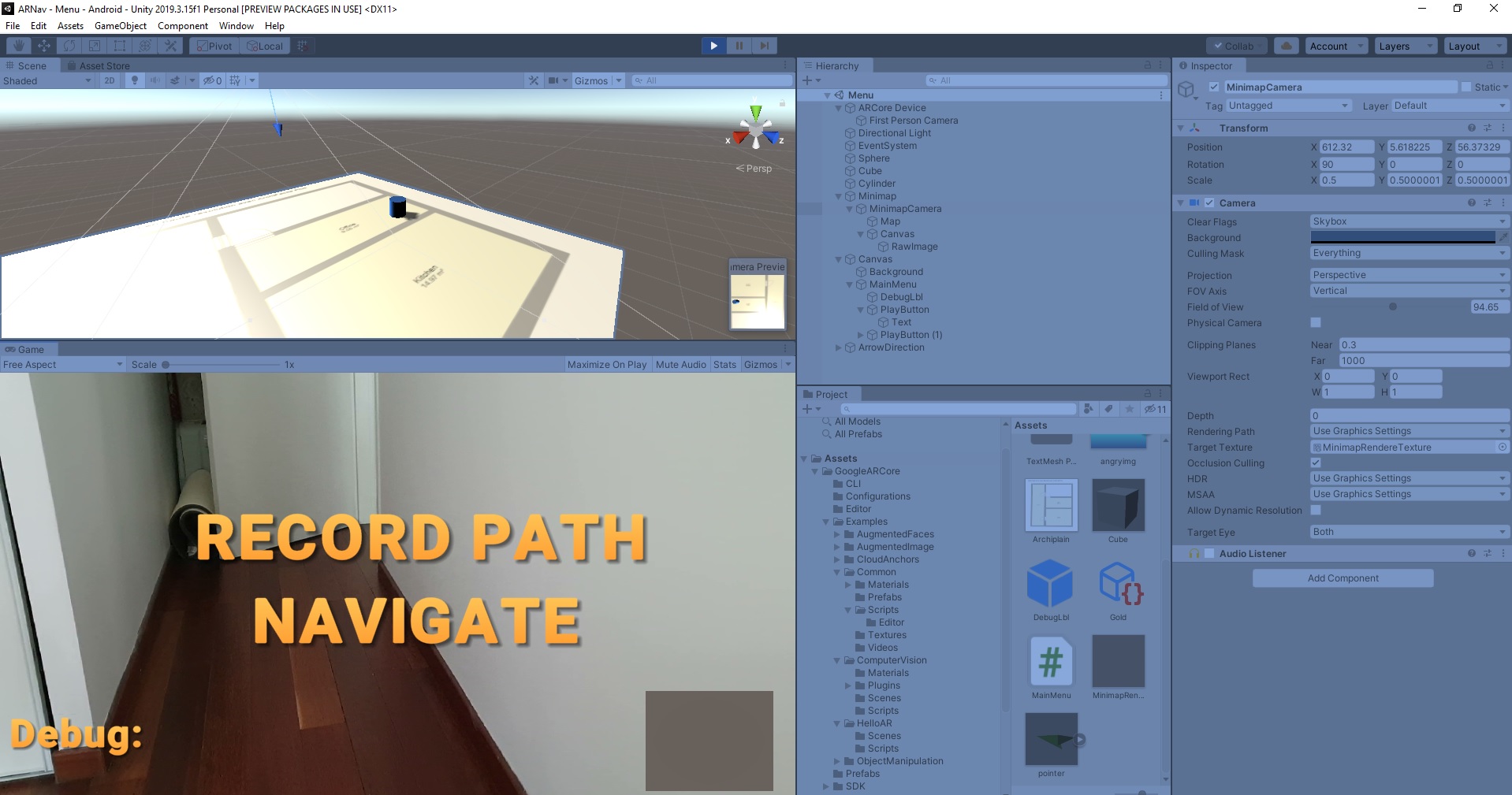Click the Step frame button
The image size is (1512, 795).
[x=764, y=45]
